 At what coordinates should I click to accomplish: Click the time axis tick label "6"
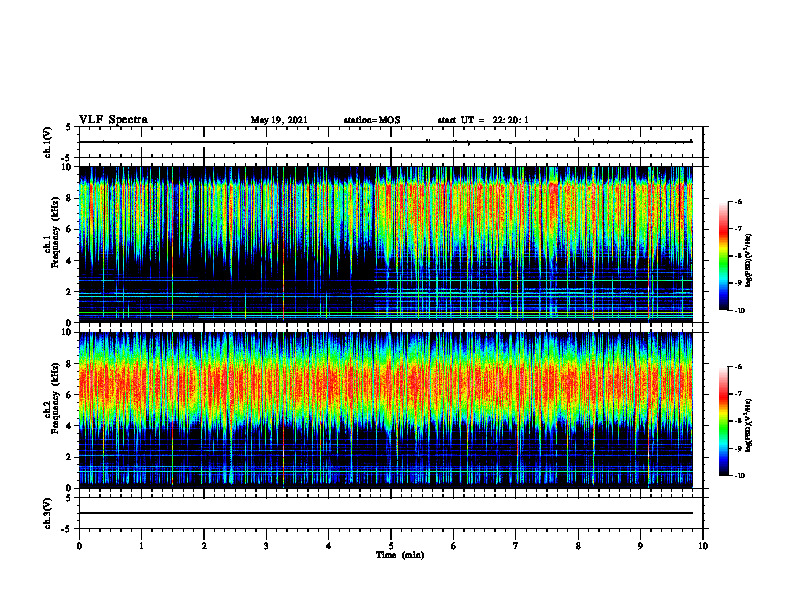pyautogui.click(x=454, y=546)
